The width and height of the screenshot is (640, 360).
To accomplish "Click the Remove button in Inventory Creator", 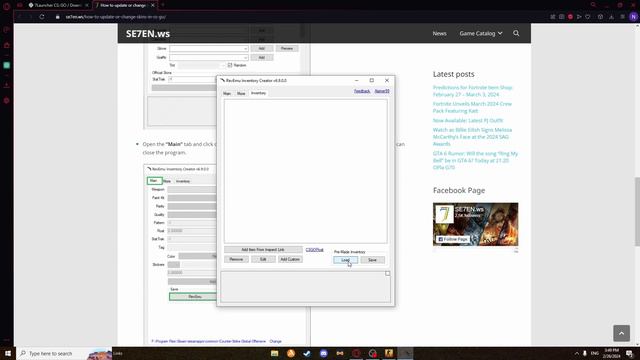I will [236, 259].
